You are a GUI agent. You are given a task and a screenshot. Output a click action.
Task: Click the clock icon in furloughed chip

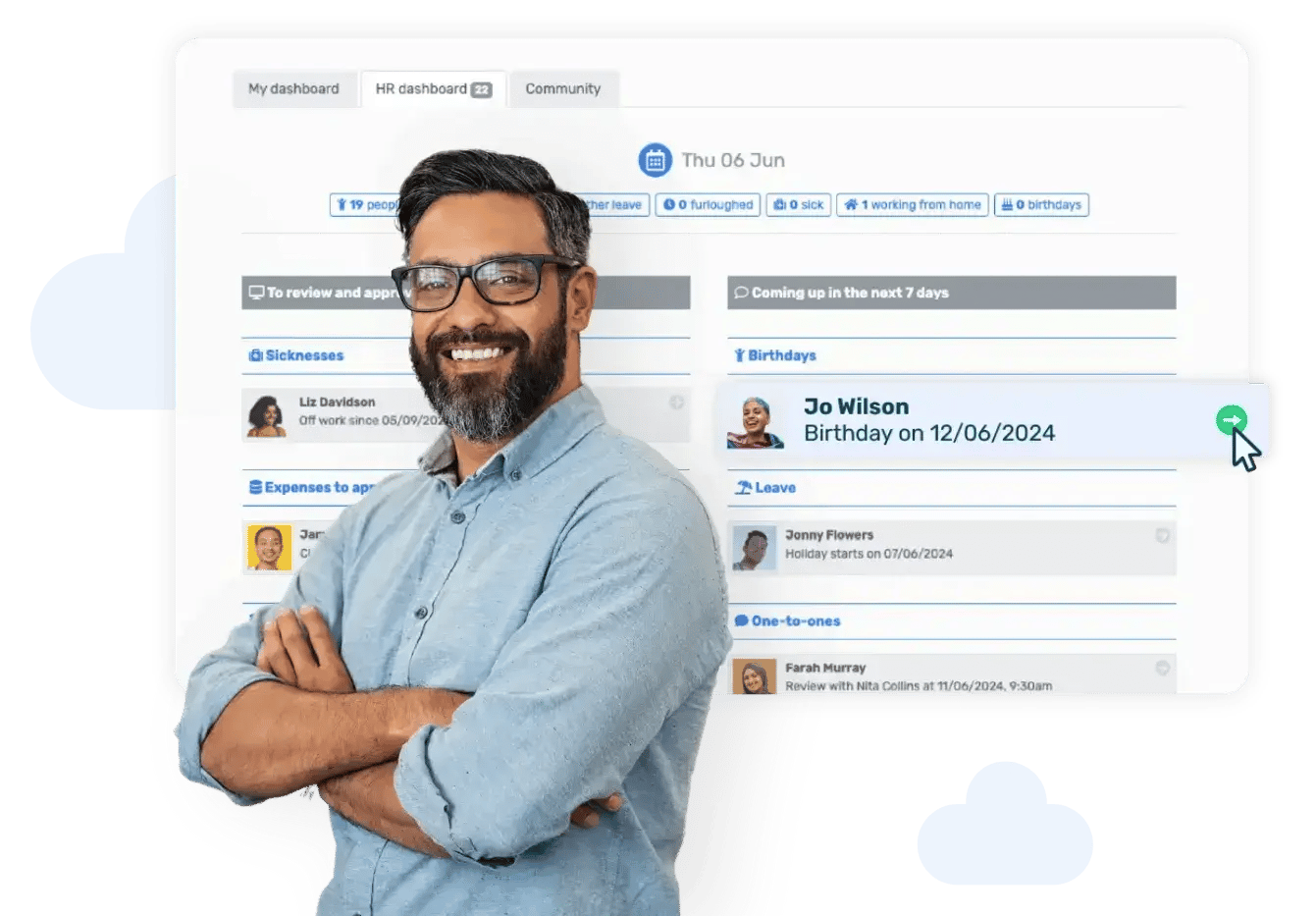669,205
